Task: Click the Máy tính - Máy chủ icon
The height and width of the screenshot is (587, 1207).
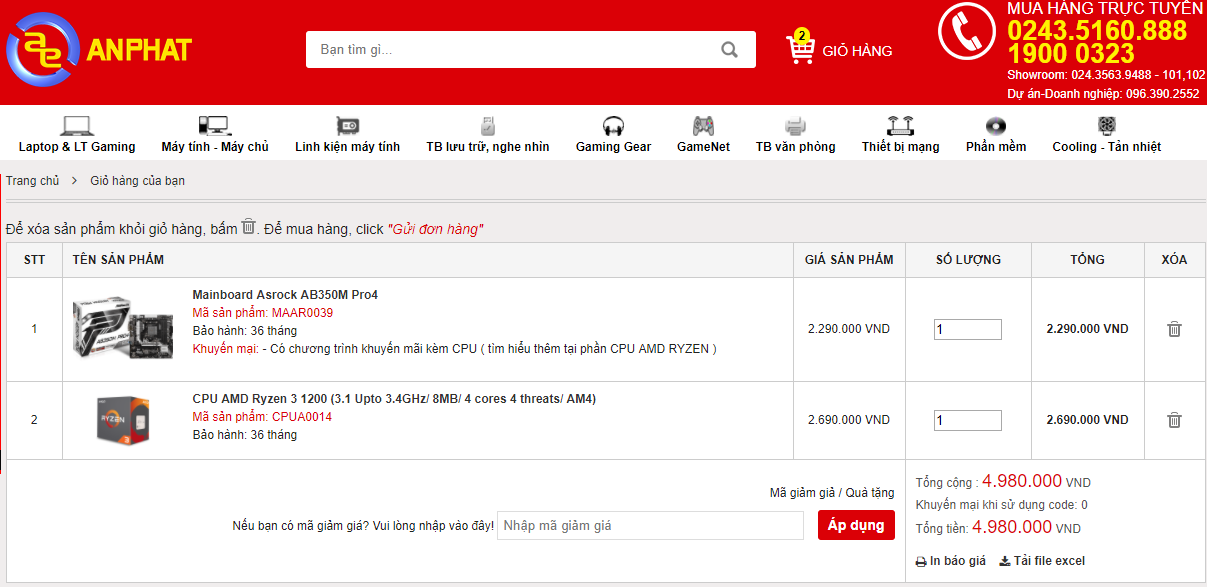Action: [214, 126]
